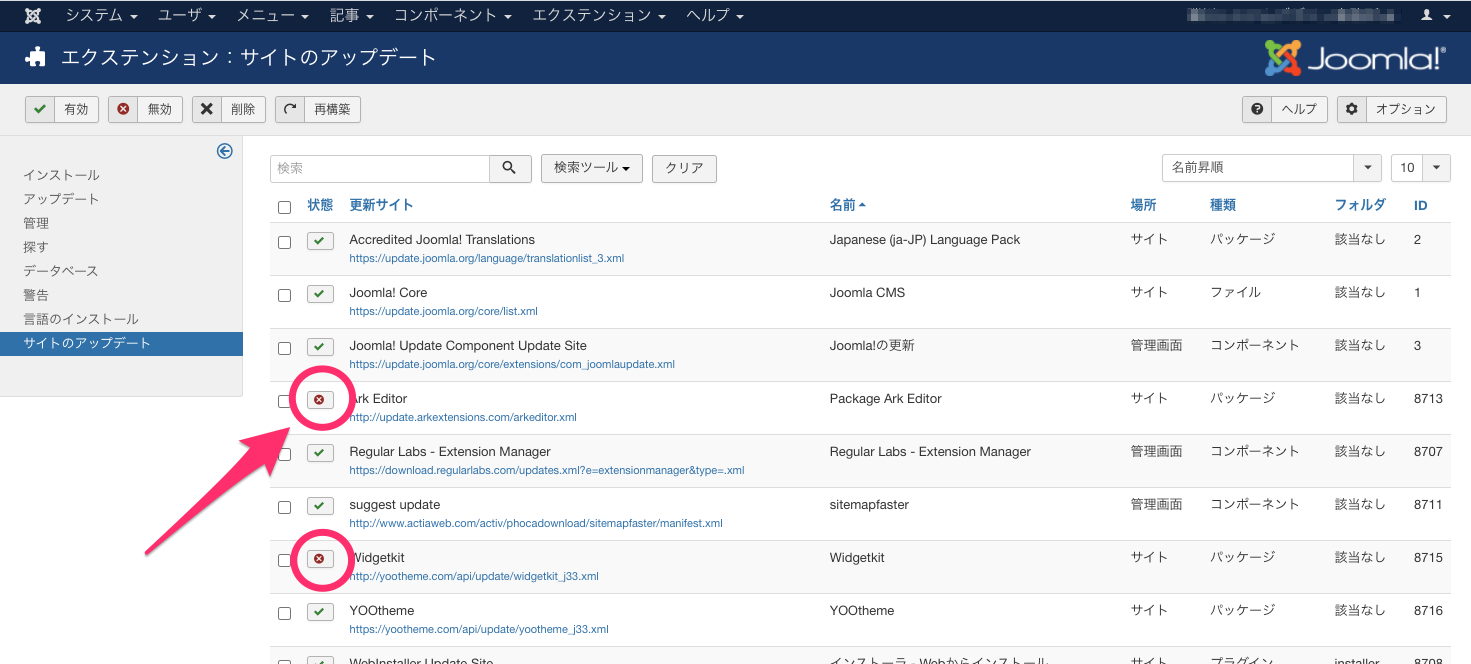Select the suggest update row checkbox
Viewport: 1471px width, 664px height.
[285, 507]
